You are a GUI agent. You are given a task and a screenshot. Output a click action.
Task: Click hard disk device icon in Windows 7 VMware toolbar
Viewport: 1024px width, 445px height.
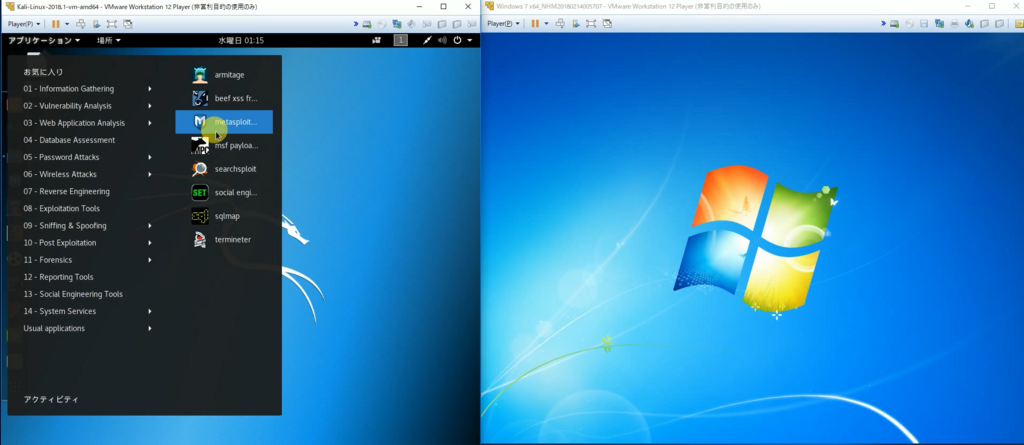click(x=894, y=24)
